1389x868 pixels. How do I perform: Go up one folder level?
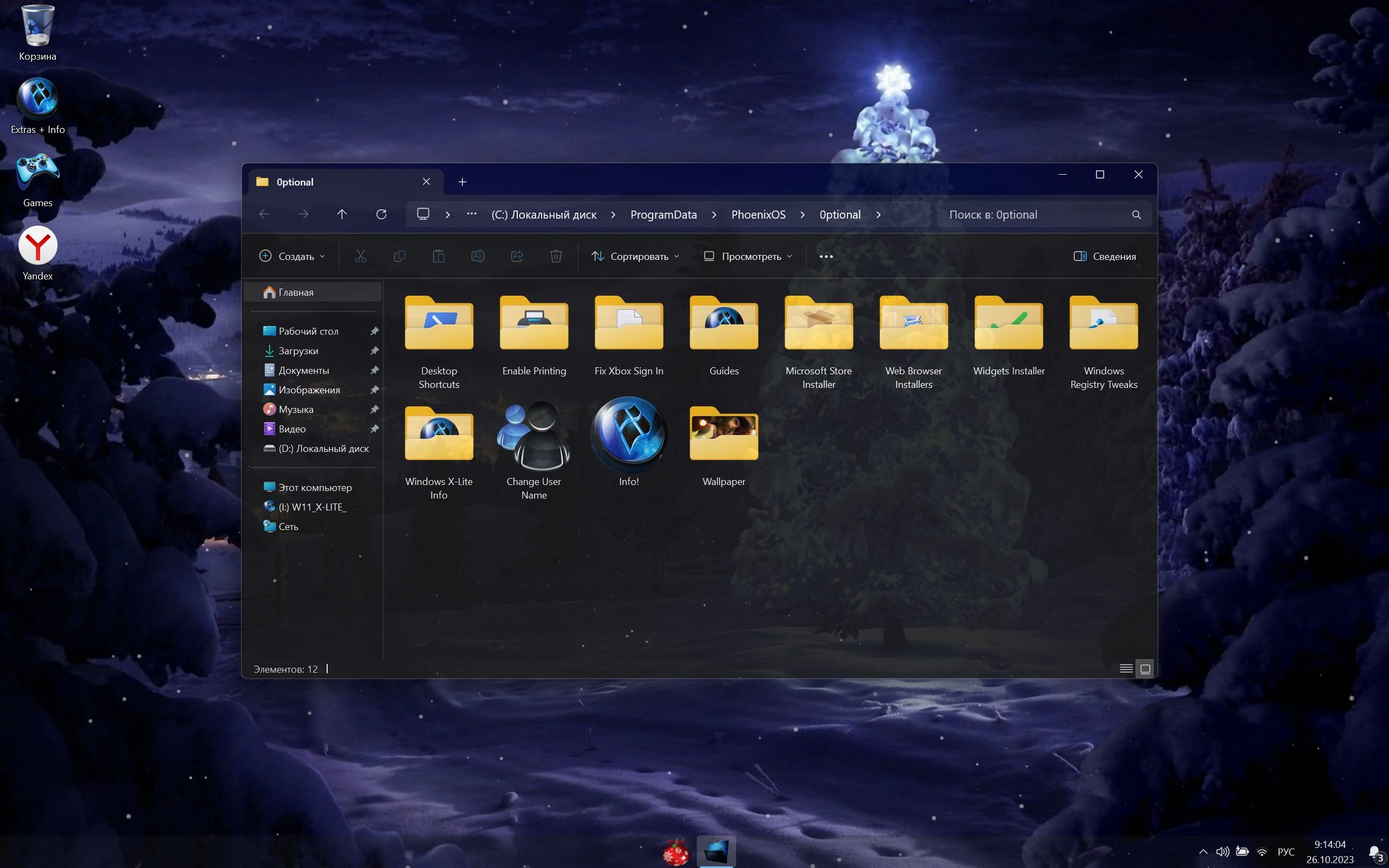pos(342,214)
